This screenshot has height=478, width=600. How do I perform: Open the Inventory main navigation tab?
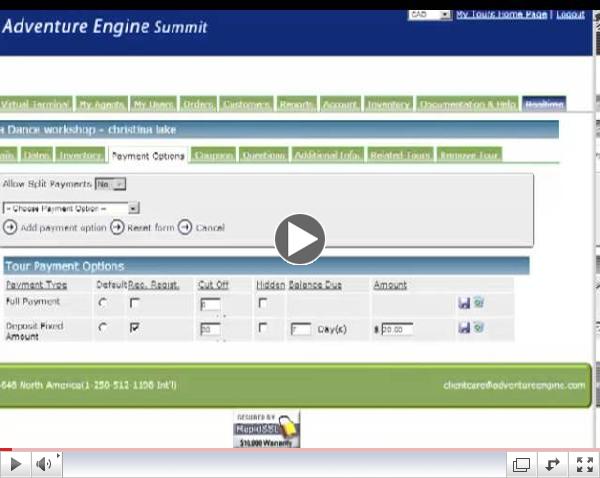click(x=388, y=104)
